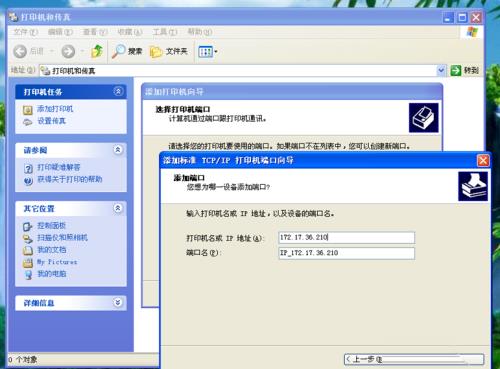The width and height of the screenshot is (500, 369).
Task: Open the Tools (工具) menu
Action: (x=165, y=32)
